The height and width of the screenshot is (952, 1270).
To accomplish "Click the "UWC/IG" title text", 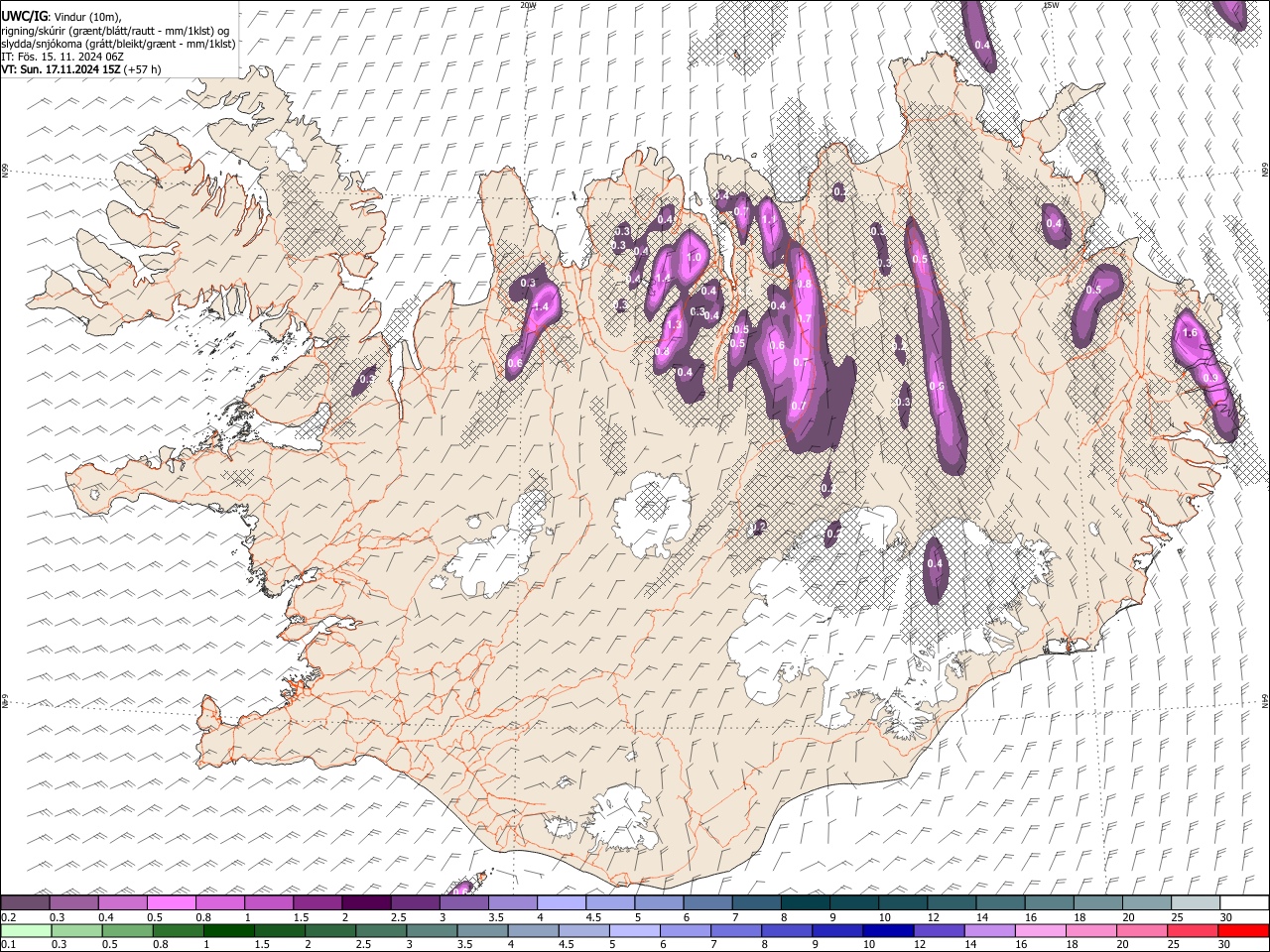I will click(x=24, y=17).
